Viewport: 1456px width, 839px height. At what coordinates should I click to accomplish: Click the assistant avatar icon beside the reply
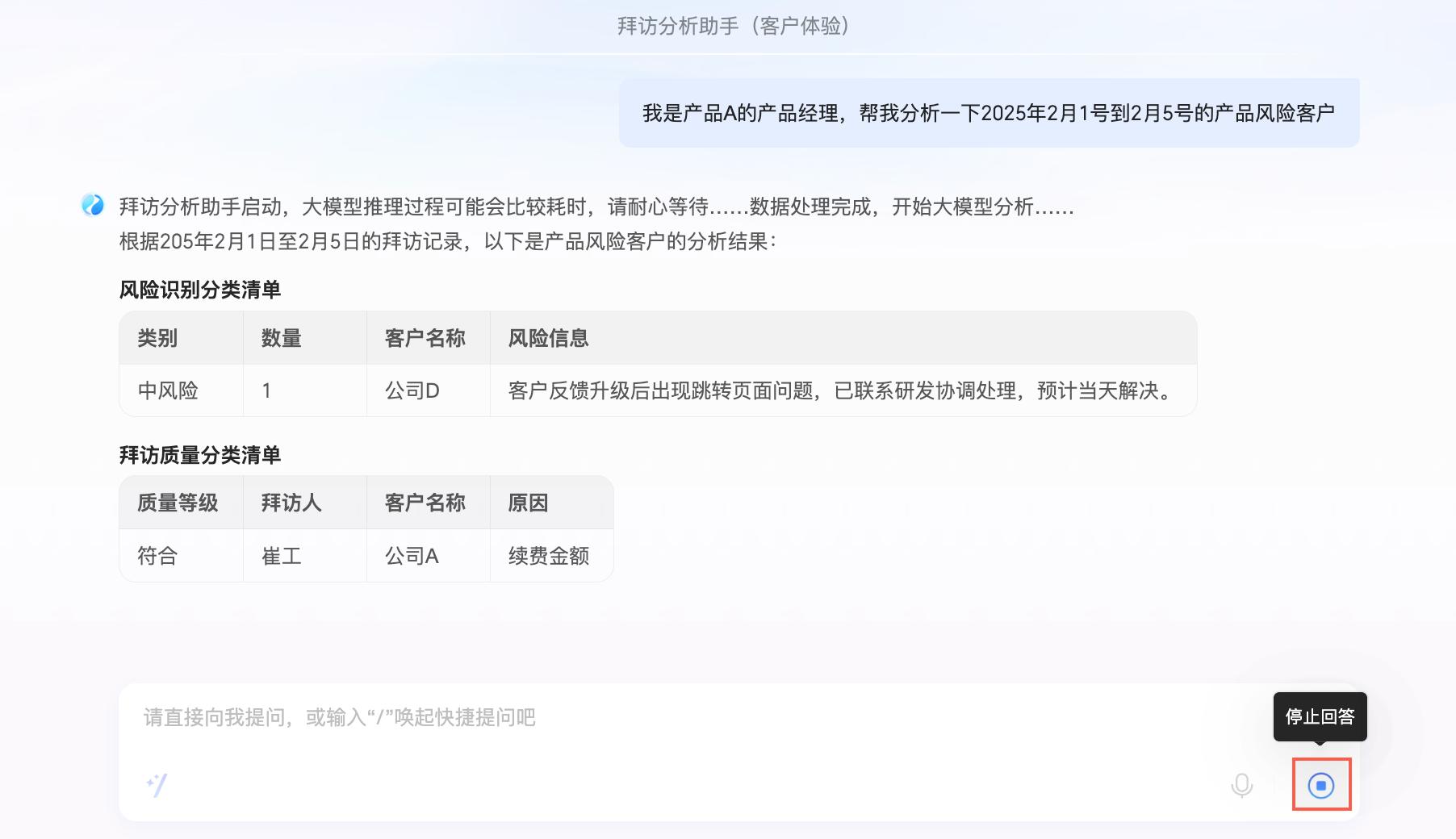pos(93,206)
